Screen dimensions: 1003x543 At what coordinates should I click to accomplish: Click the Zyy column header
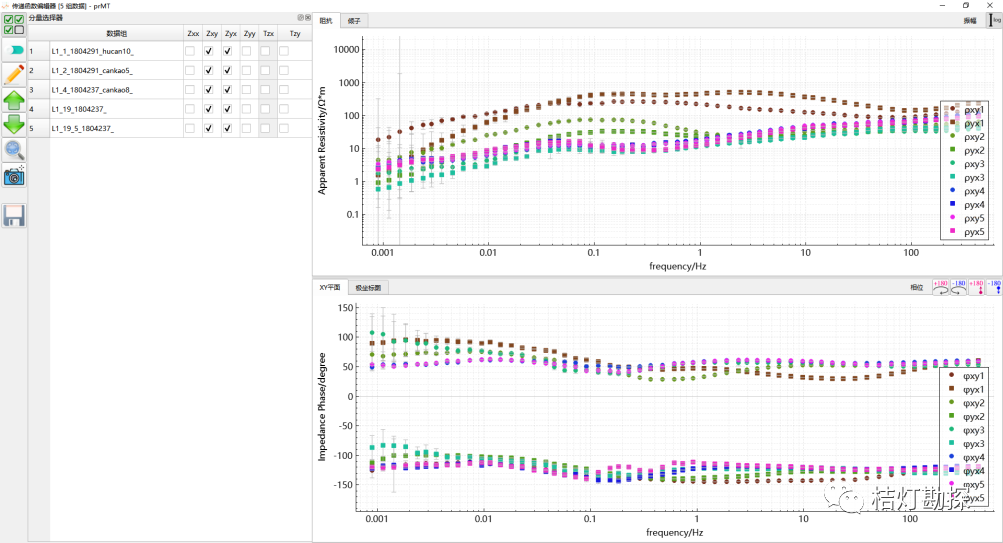[249, 33]
